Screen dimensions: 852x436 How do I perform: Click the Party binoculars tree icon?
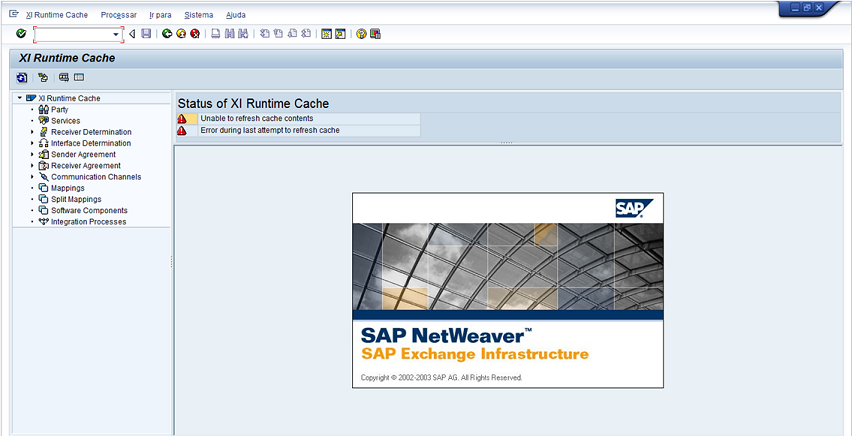[44, 109]
